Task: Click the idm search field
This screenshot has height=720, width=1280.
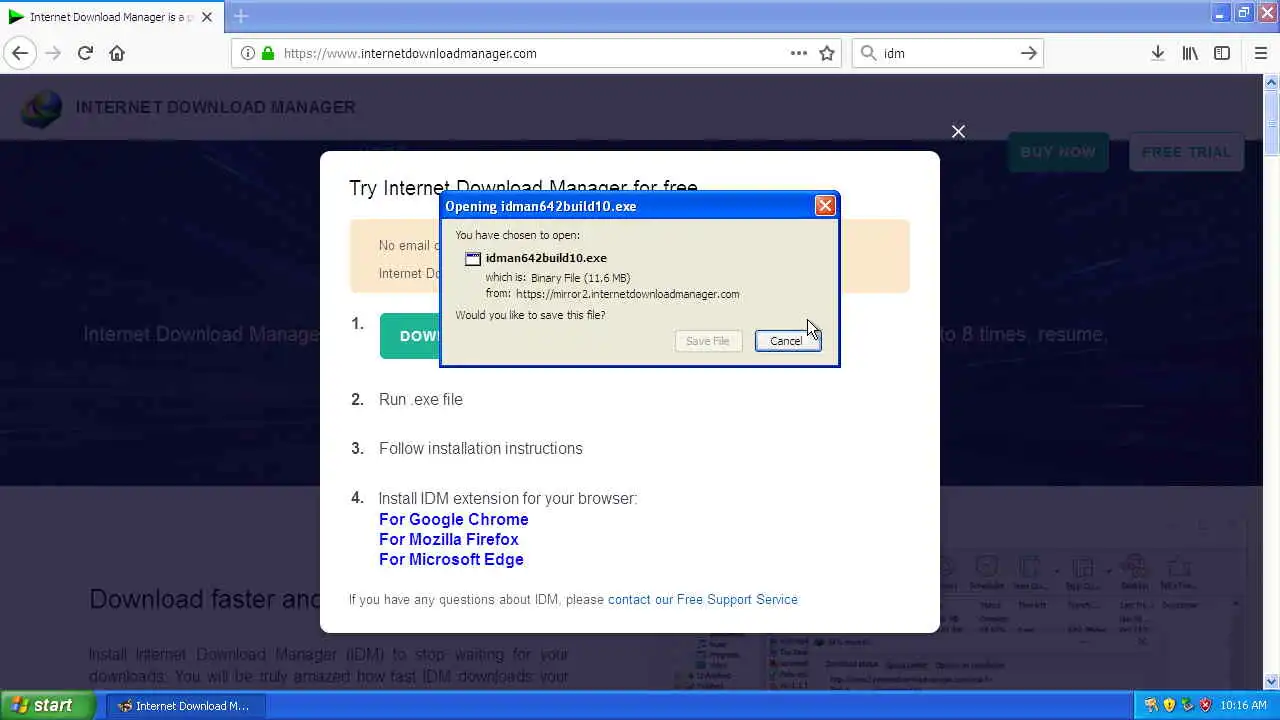Action: pyautogui.click(x=948, y=53)
